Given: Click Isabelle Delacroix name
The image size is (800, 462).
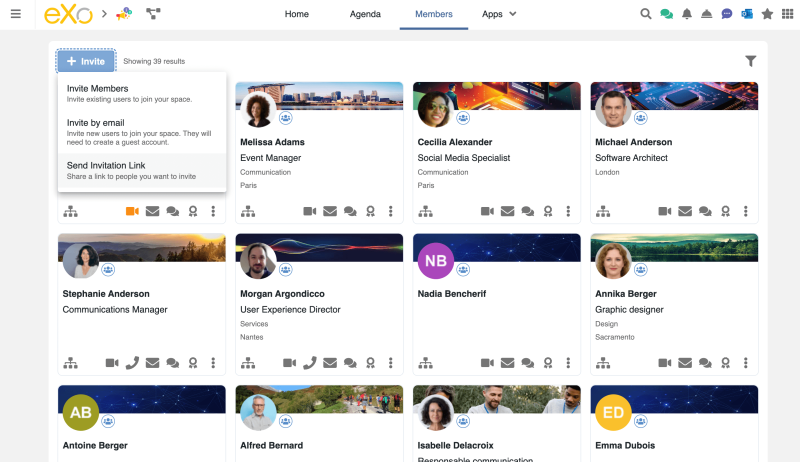Looking at the screenshot, I should click(455, 445).
